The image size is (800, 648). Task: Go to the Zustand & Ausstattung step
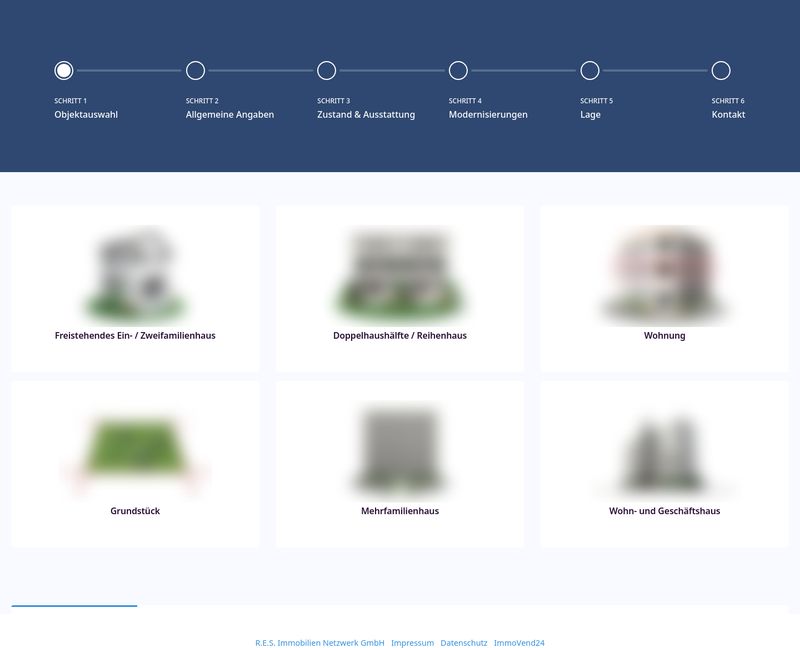(366, 115)
